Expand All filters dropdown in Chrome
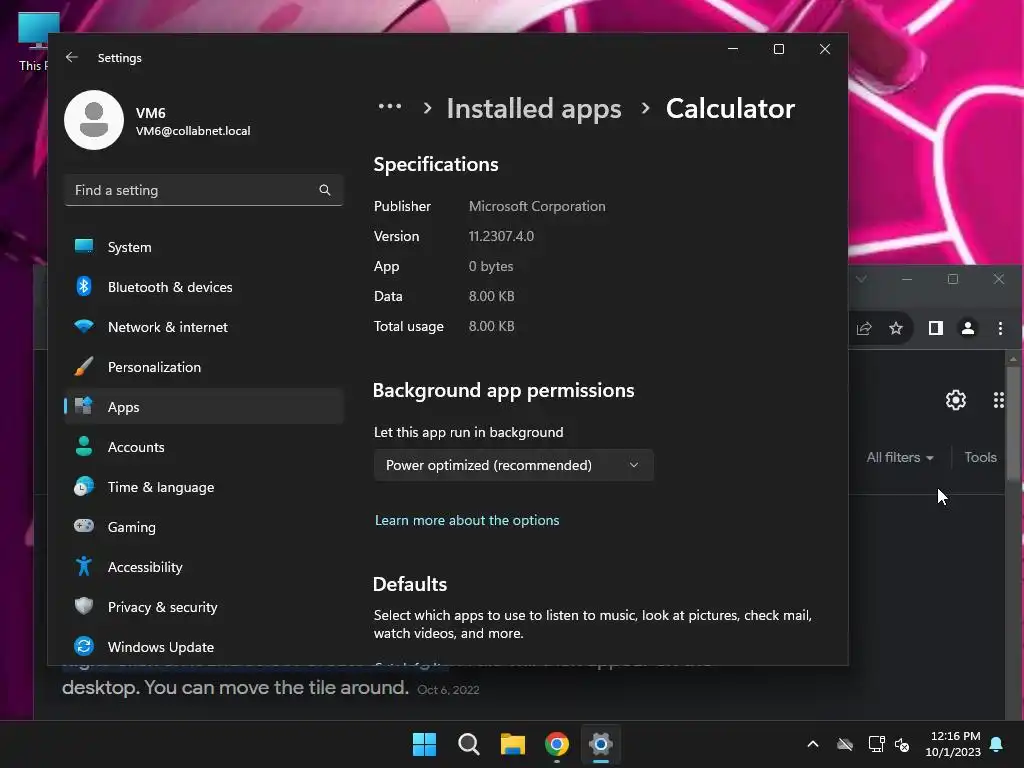The image size is (1024, 768). click(x=899, y=457)
